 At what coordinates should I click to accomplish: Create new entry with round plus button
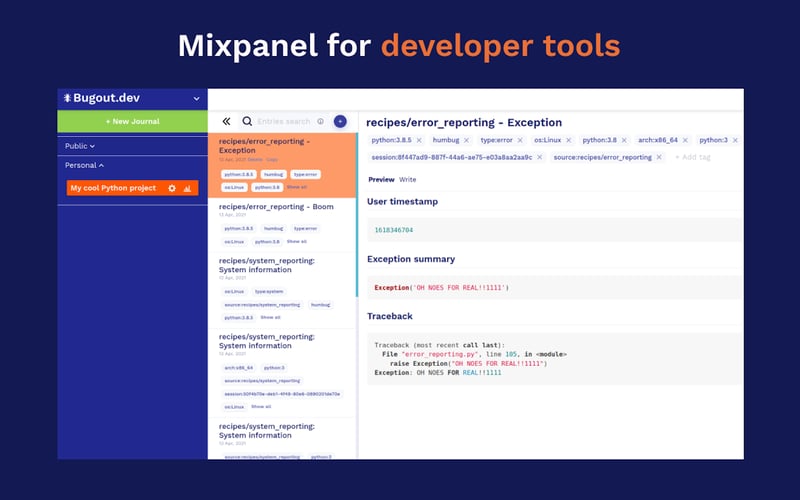[x=340, y=121]
